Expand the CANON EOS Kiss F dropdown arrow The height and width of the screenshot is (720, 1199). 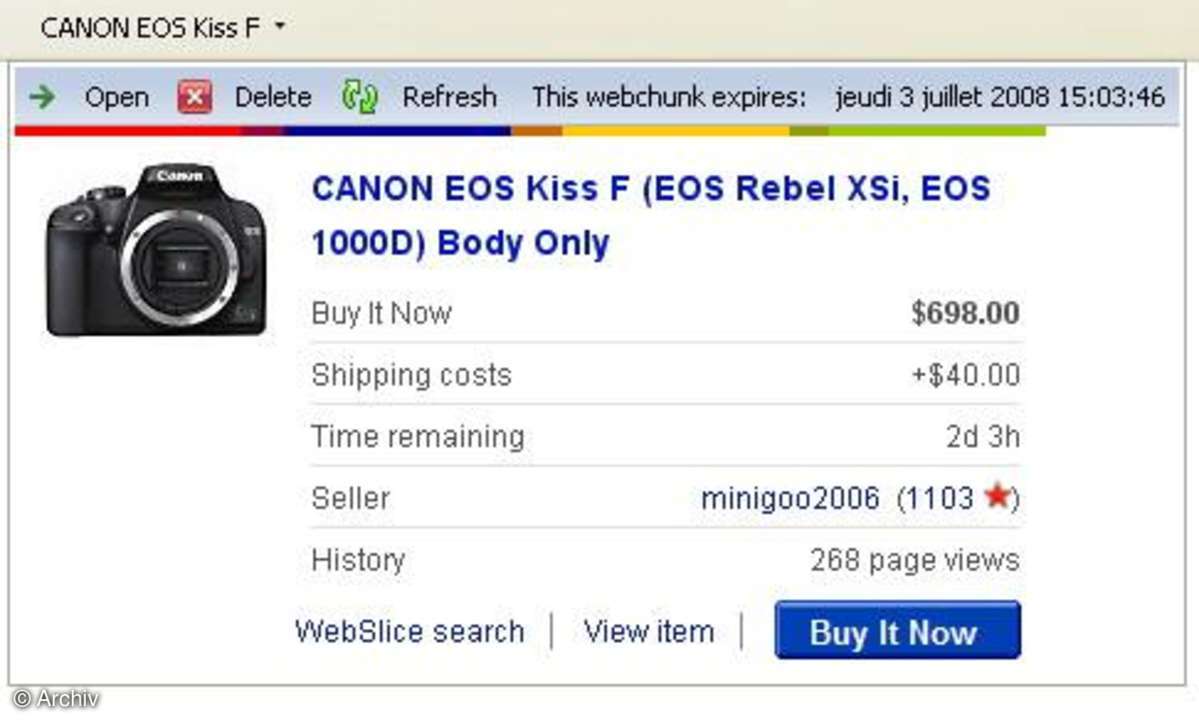[x=280, y=26]
